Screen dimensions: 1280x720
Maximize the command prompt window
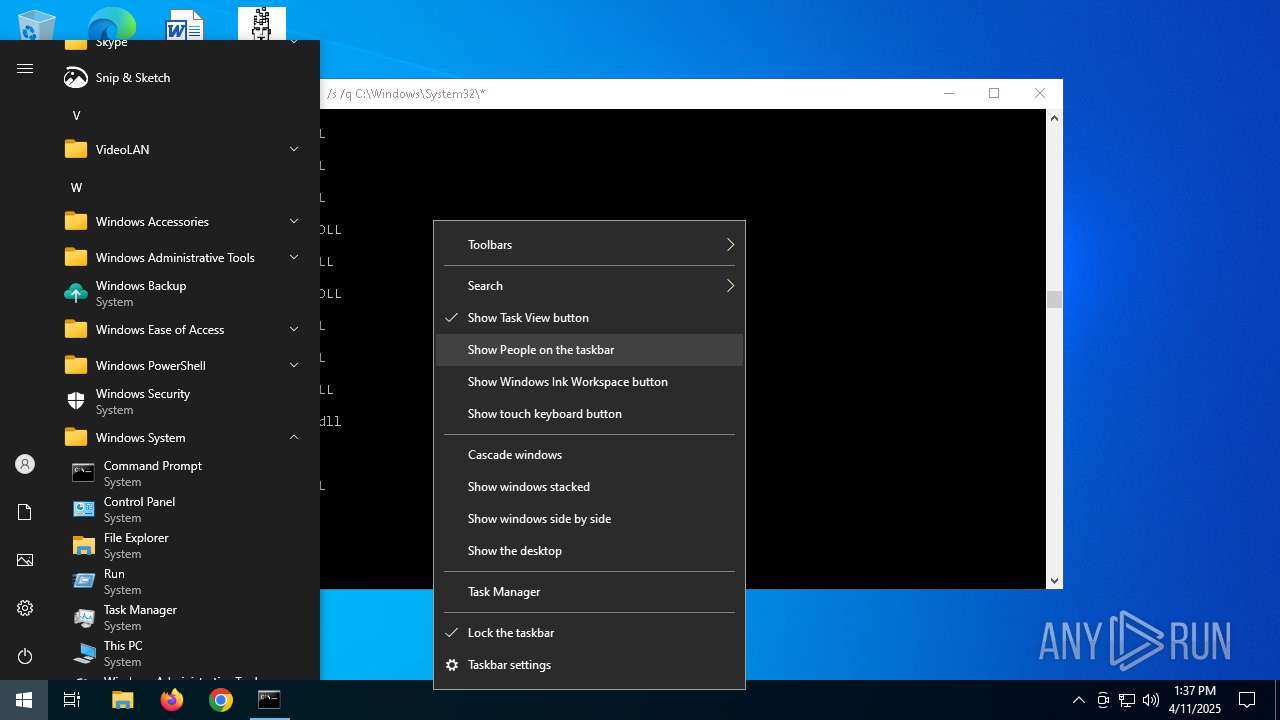pos(994,93)
